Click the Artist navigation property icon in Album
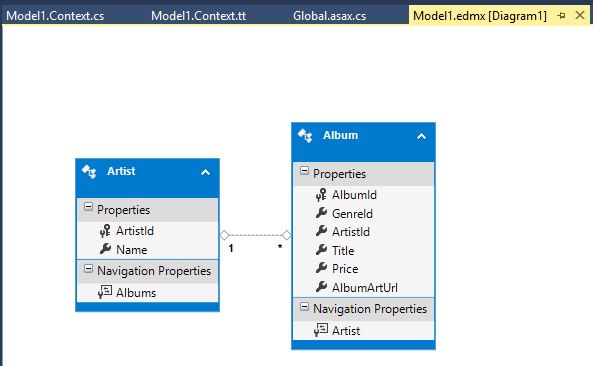The image size is (593, 366). [x=321, y=330]
